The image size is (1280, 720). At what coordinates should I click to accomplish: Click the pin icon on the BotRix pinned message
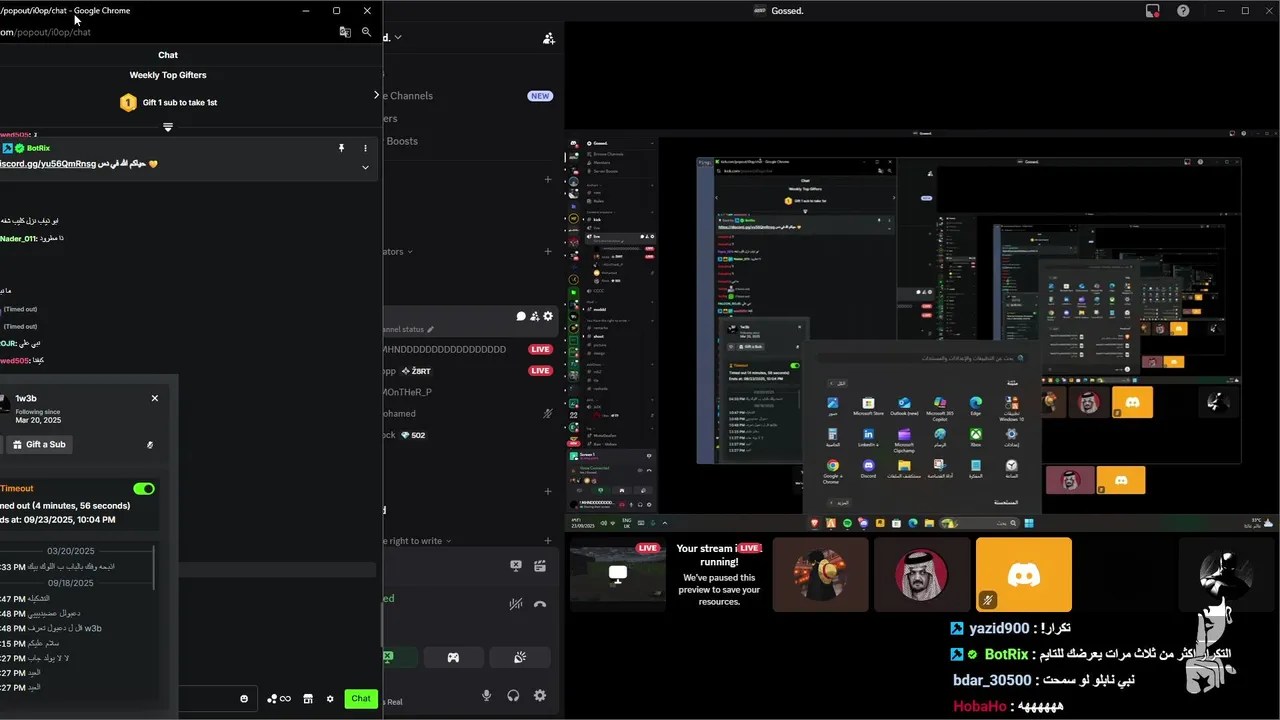tap(342, 147)
